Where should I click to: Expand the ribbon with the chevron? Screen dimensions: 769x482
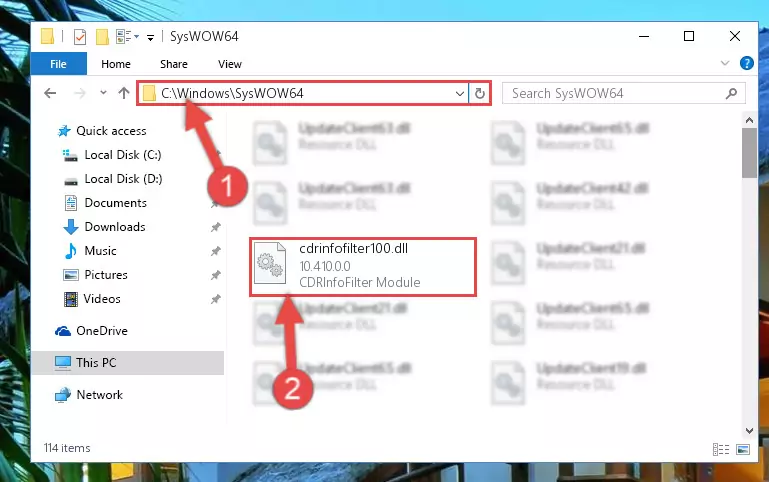[x=725, y=63]
